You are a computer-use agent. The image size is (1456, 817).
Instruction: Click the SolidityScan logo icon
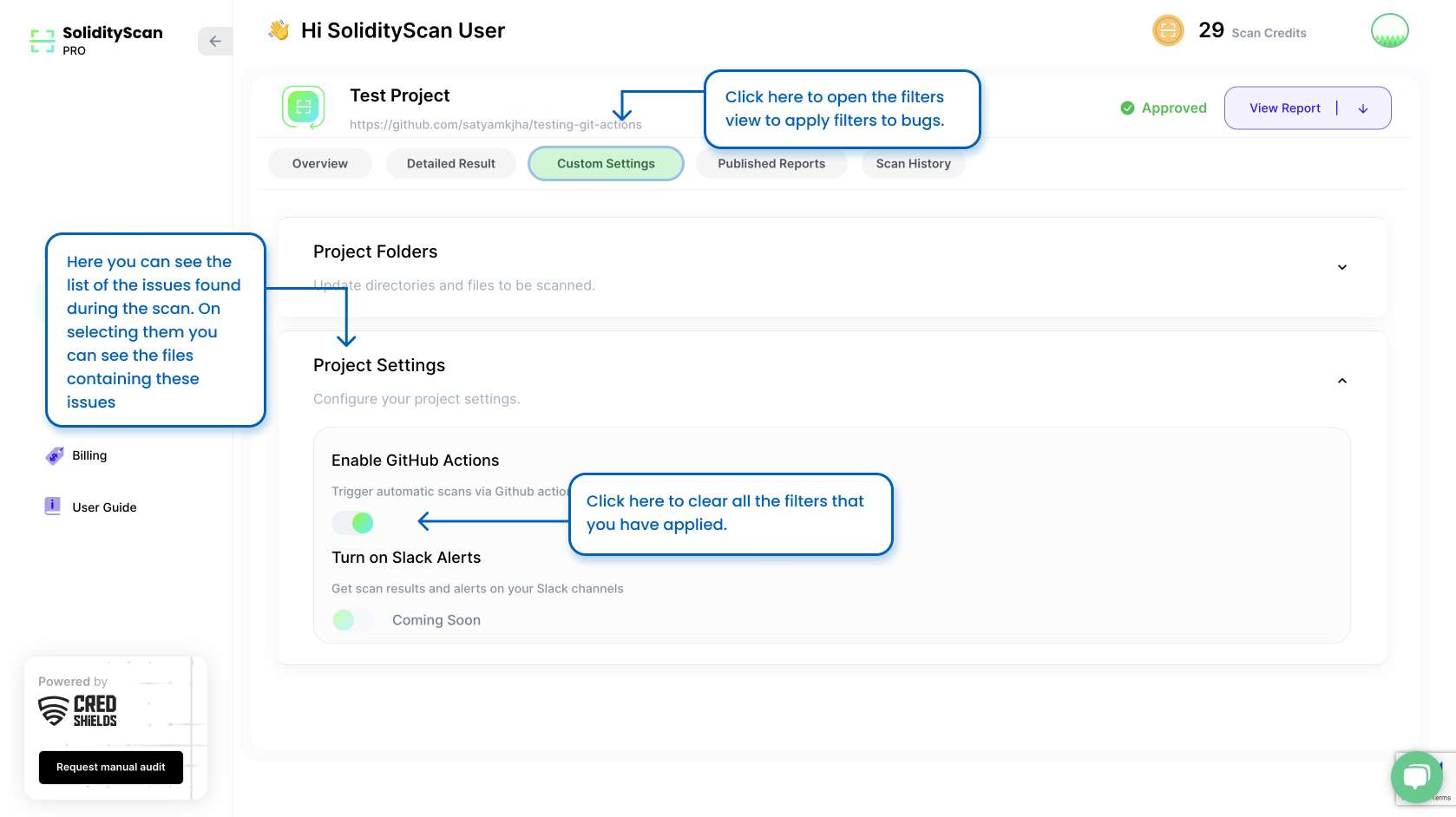click(x=43, y=41)
